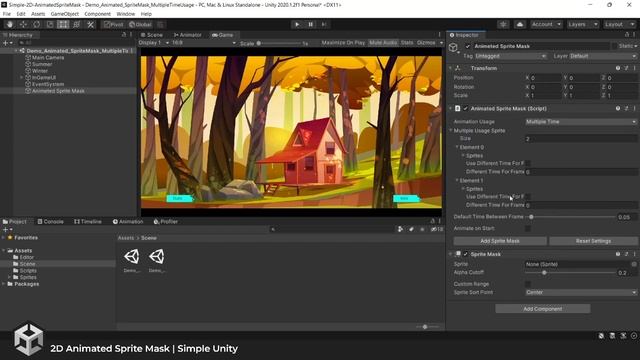The height and width of the screenshot is (360, 640).
Task: Open the first Demo scene asset
Action: tap(132, 260)
